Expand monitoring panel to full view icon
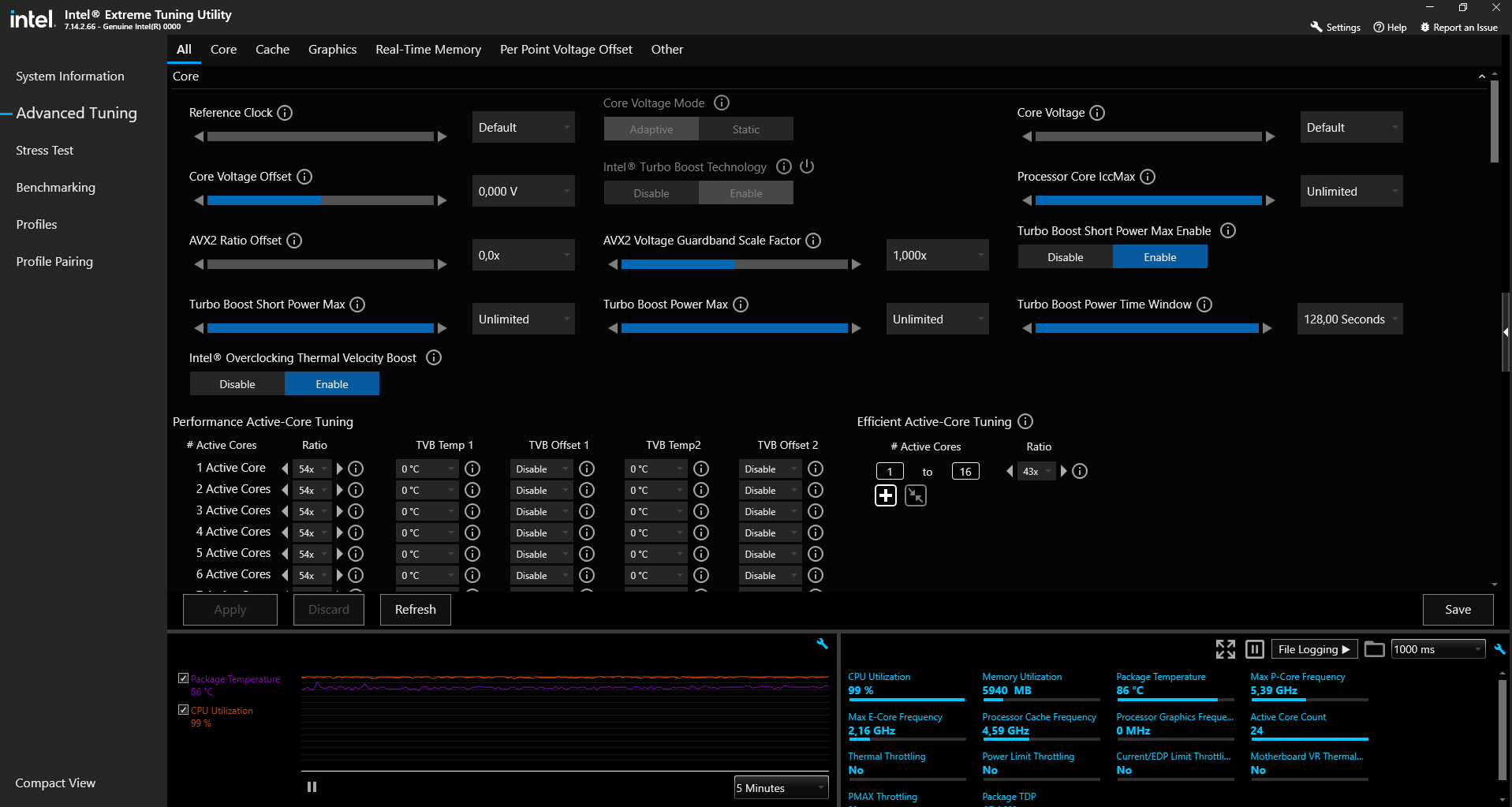 (x=1226, y=649)
